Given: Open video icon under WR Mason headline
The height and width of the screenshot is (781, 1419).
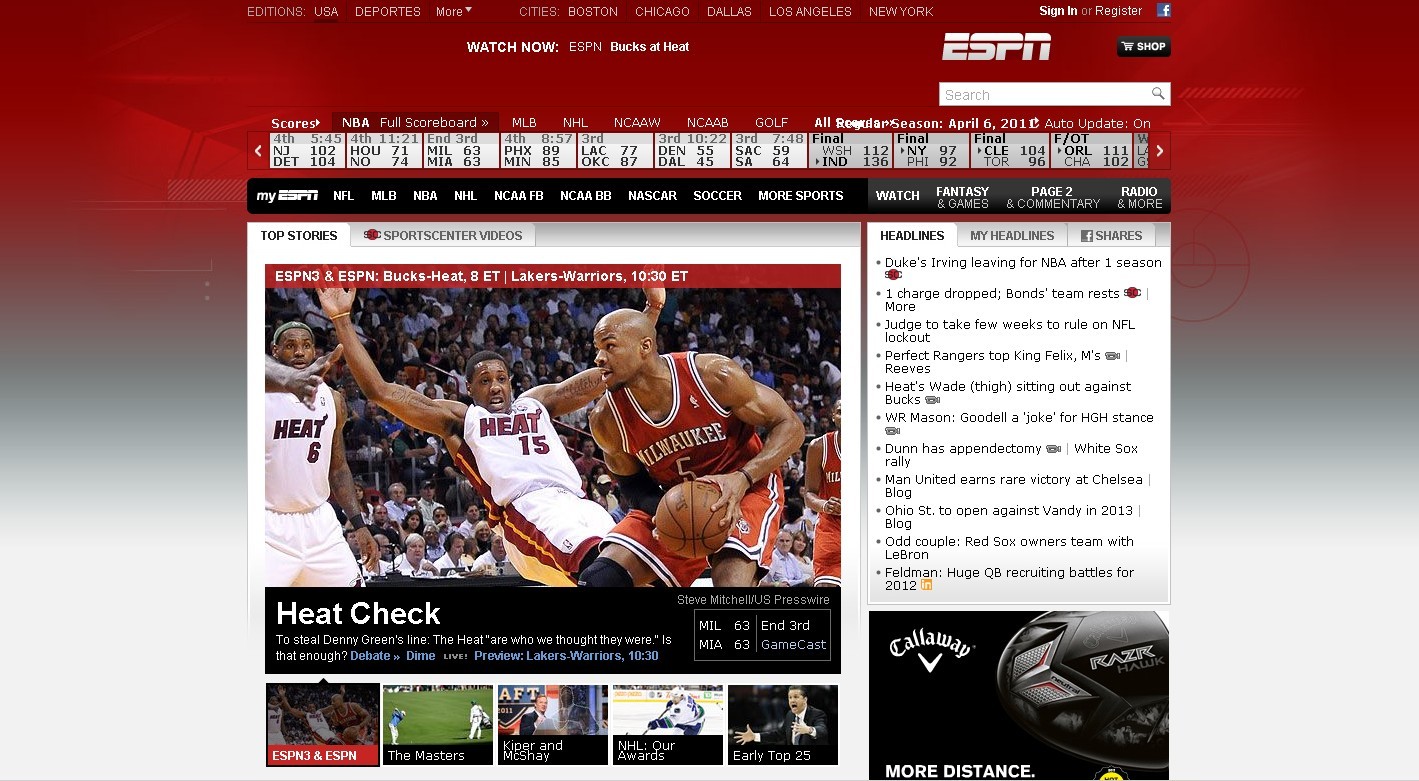Looking at the screenshot, I should pos(893,431).
